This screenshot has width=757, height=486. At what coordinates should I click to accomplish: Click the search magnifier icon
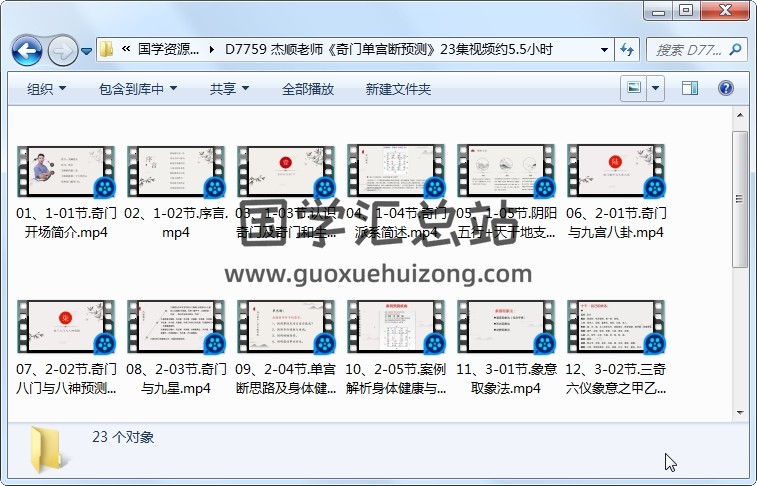pyautogui.click(x=735, y=49)
